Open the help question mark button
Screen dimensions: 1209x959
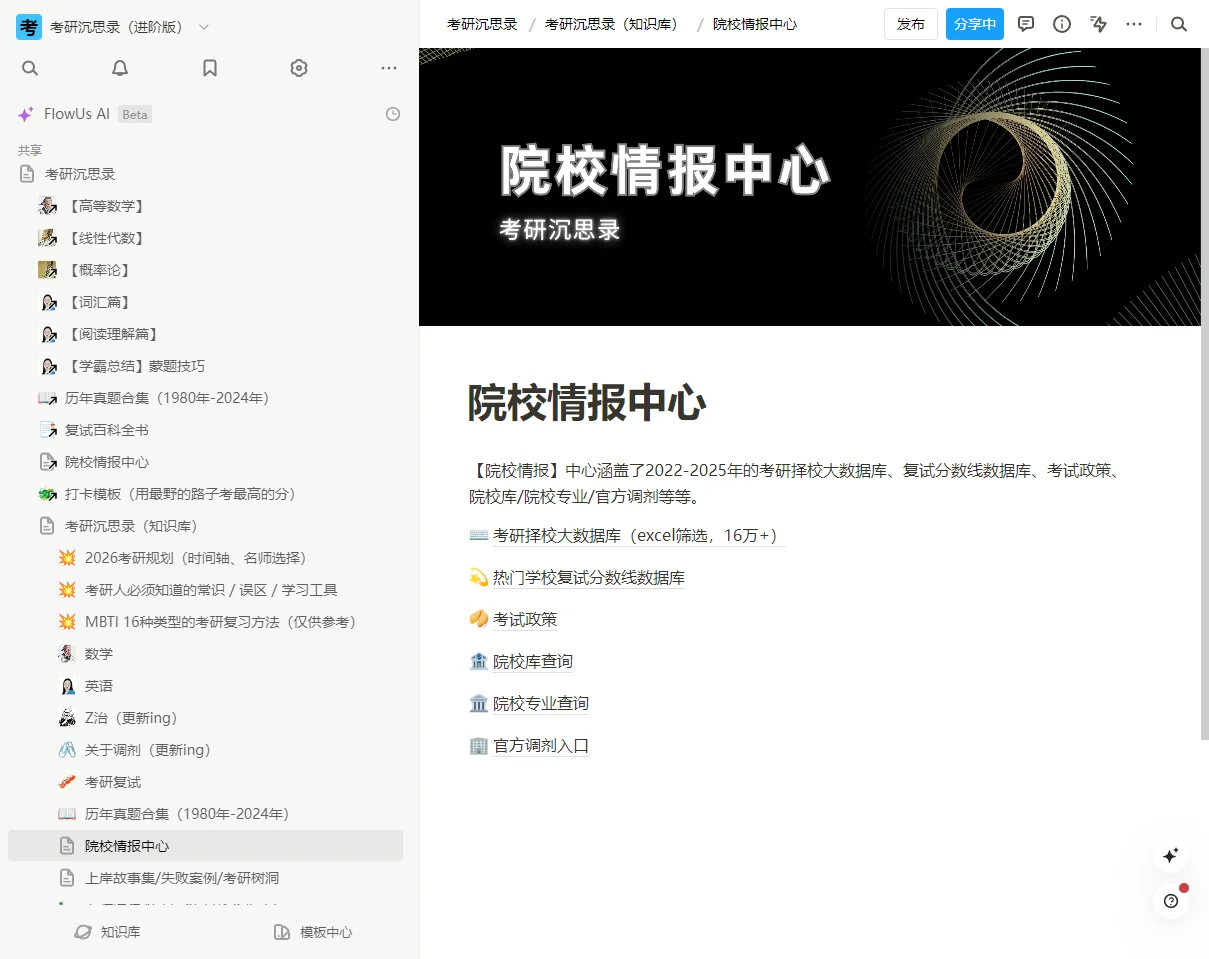[x=1171, y=901]
